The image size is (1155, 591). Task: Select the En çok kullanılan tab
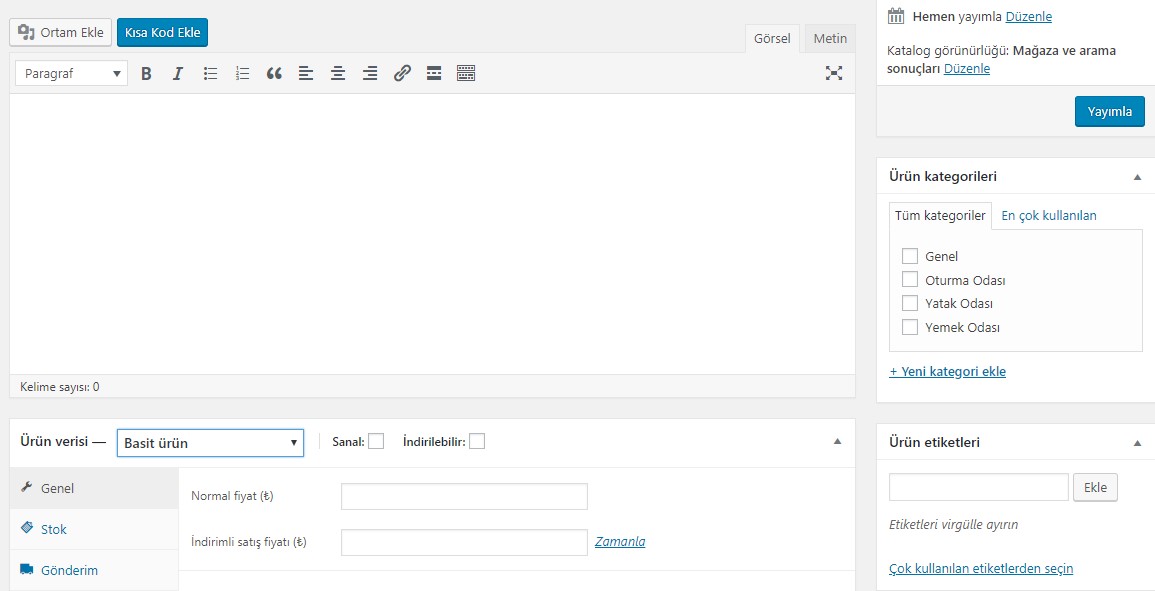click(x=1049, y=216)
